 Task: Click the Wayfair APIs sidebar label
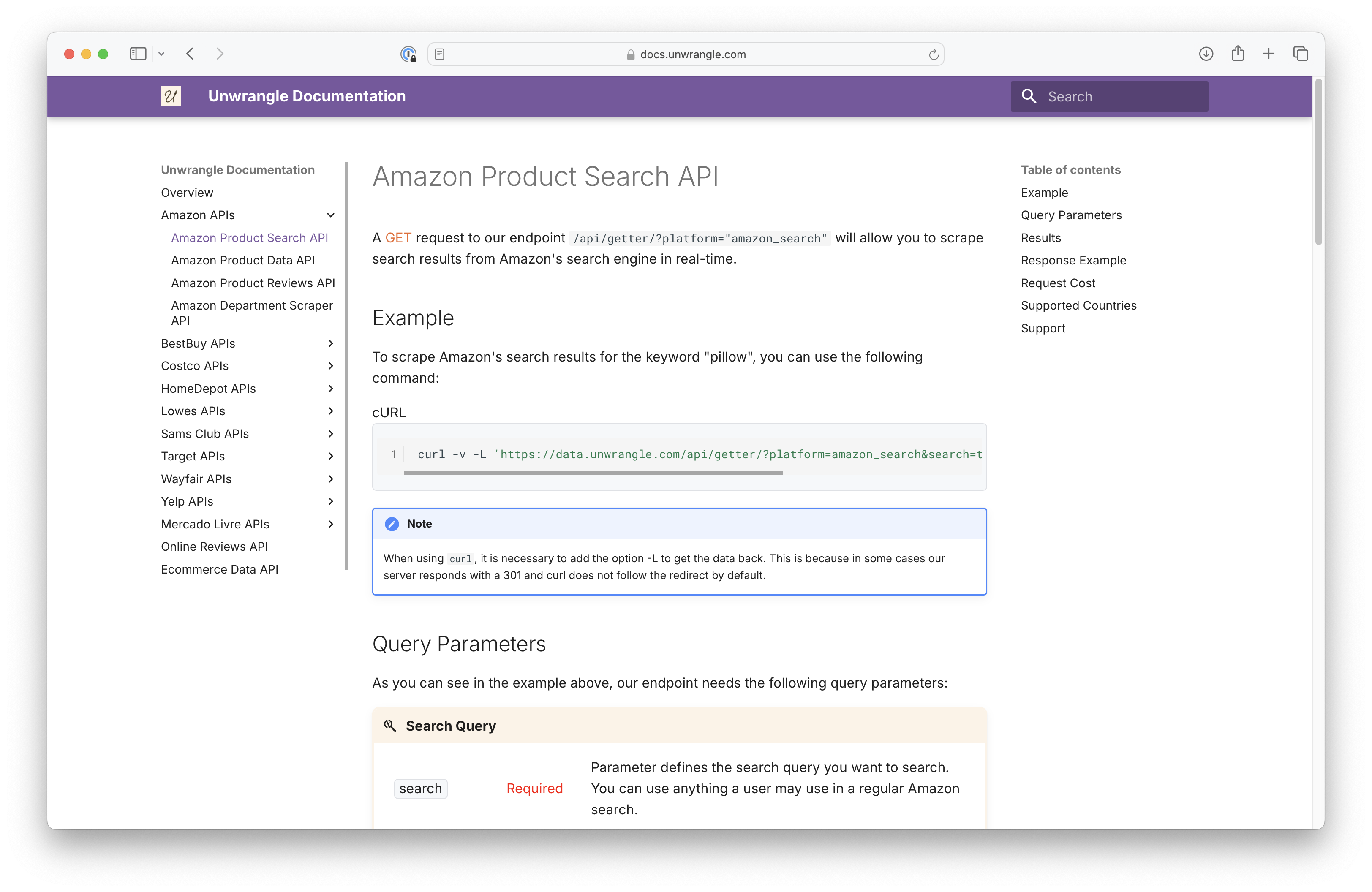tap(196, 479)
